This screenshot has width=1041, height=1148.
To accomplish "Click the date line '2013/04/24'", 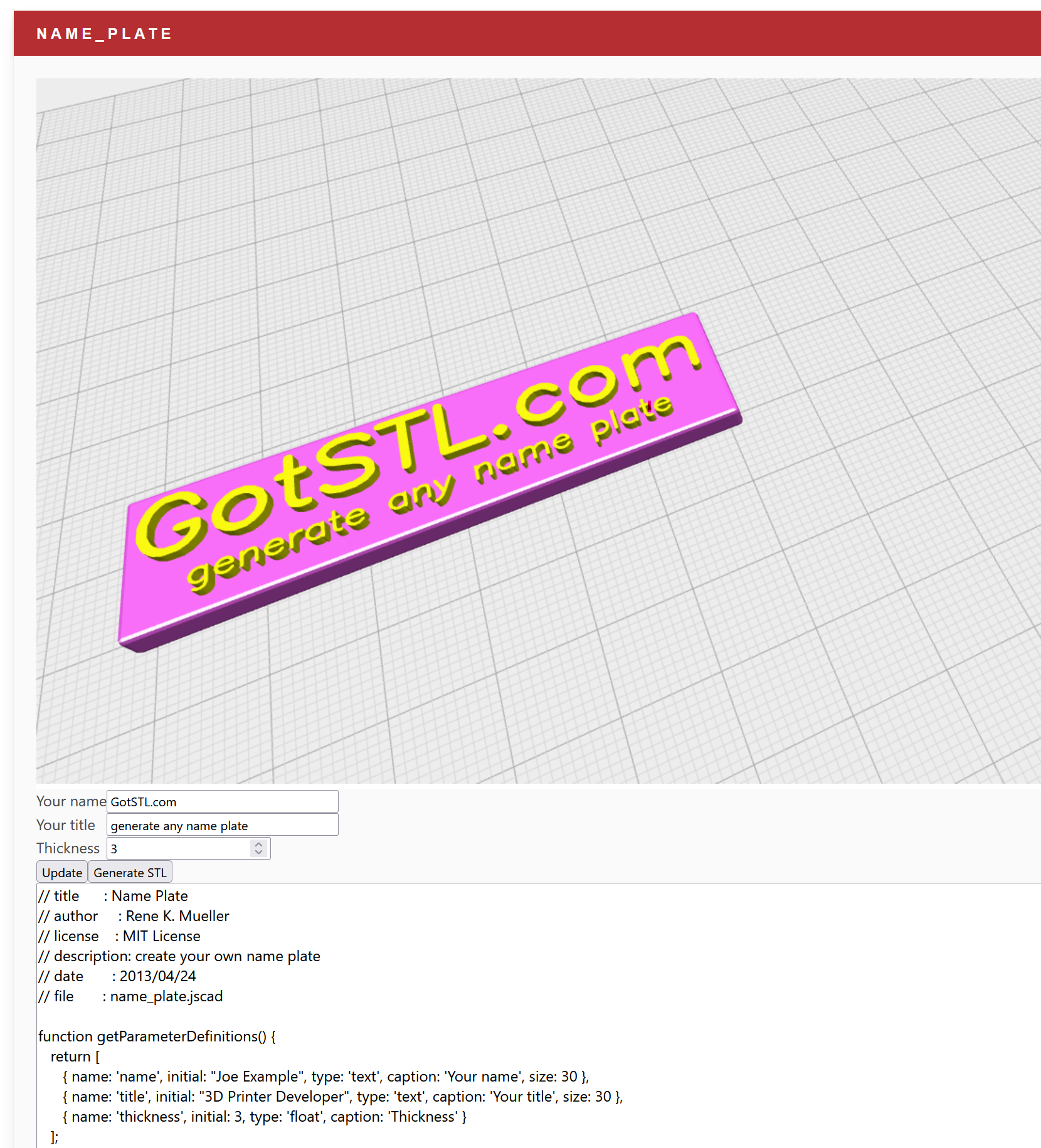I will (117, 976).
